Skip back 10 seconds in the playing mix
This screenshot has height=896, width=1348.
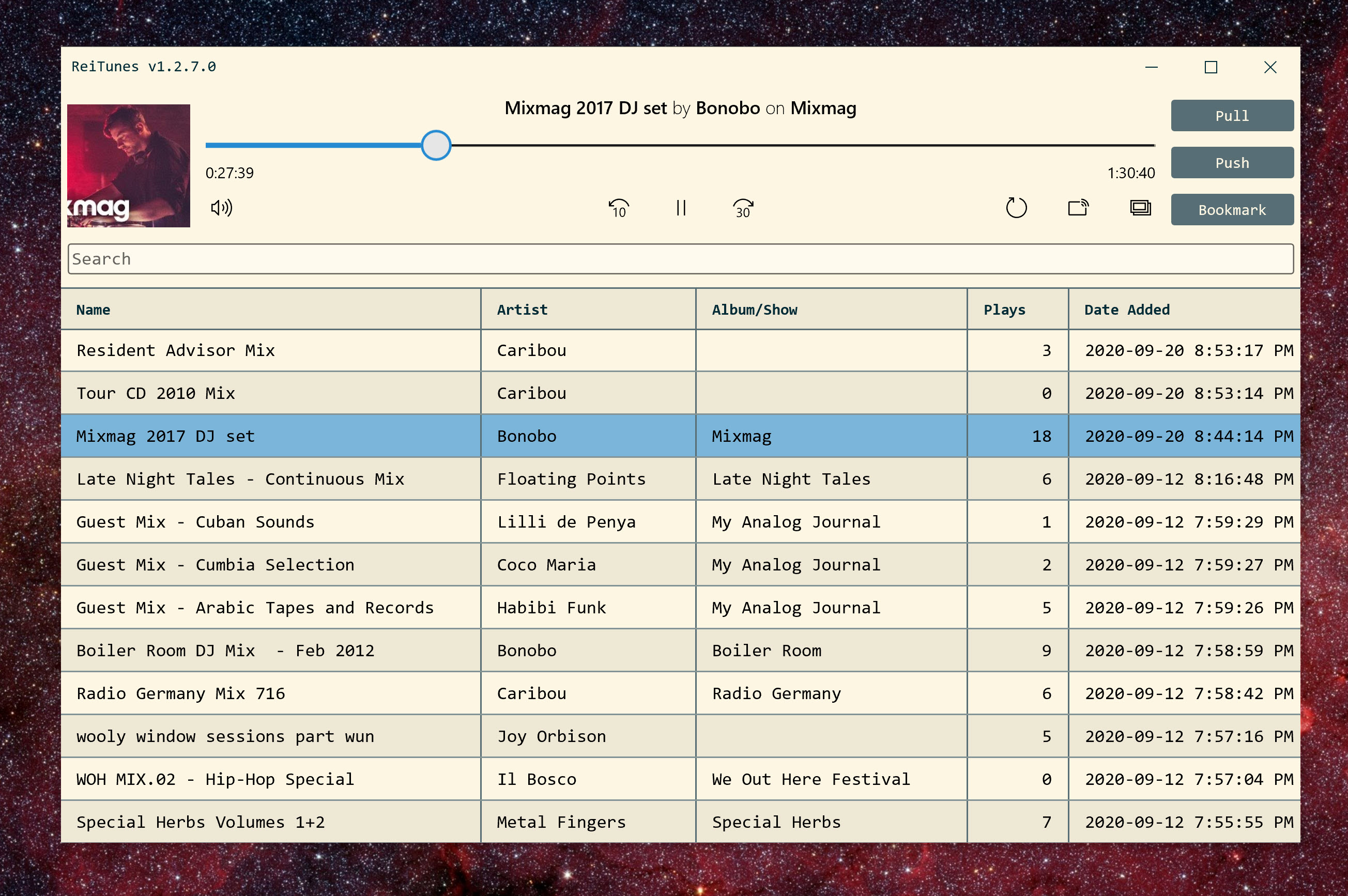618,208
